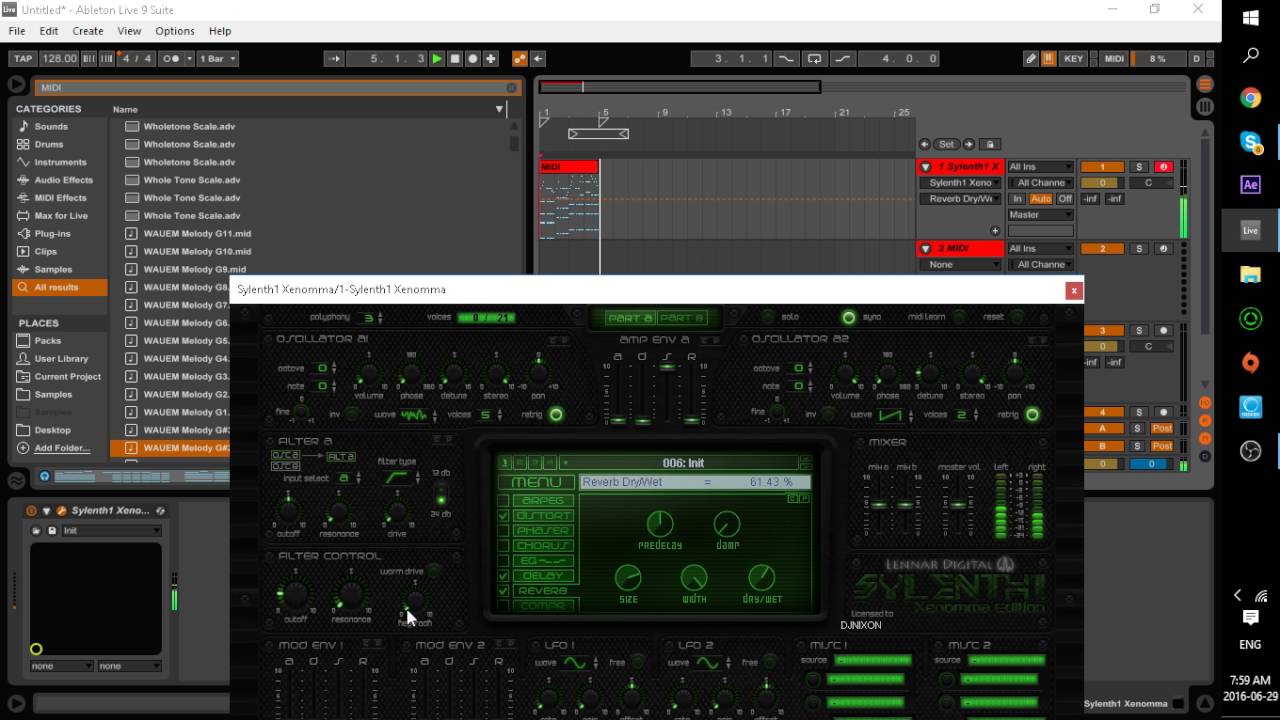The width and height of the screenshot is (1280, 720).
Task: Fold track 2 MIDI triangle
Action: point(927,248)
